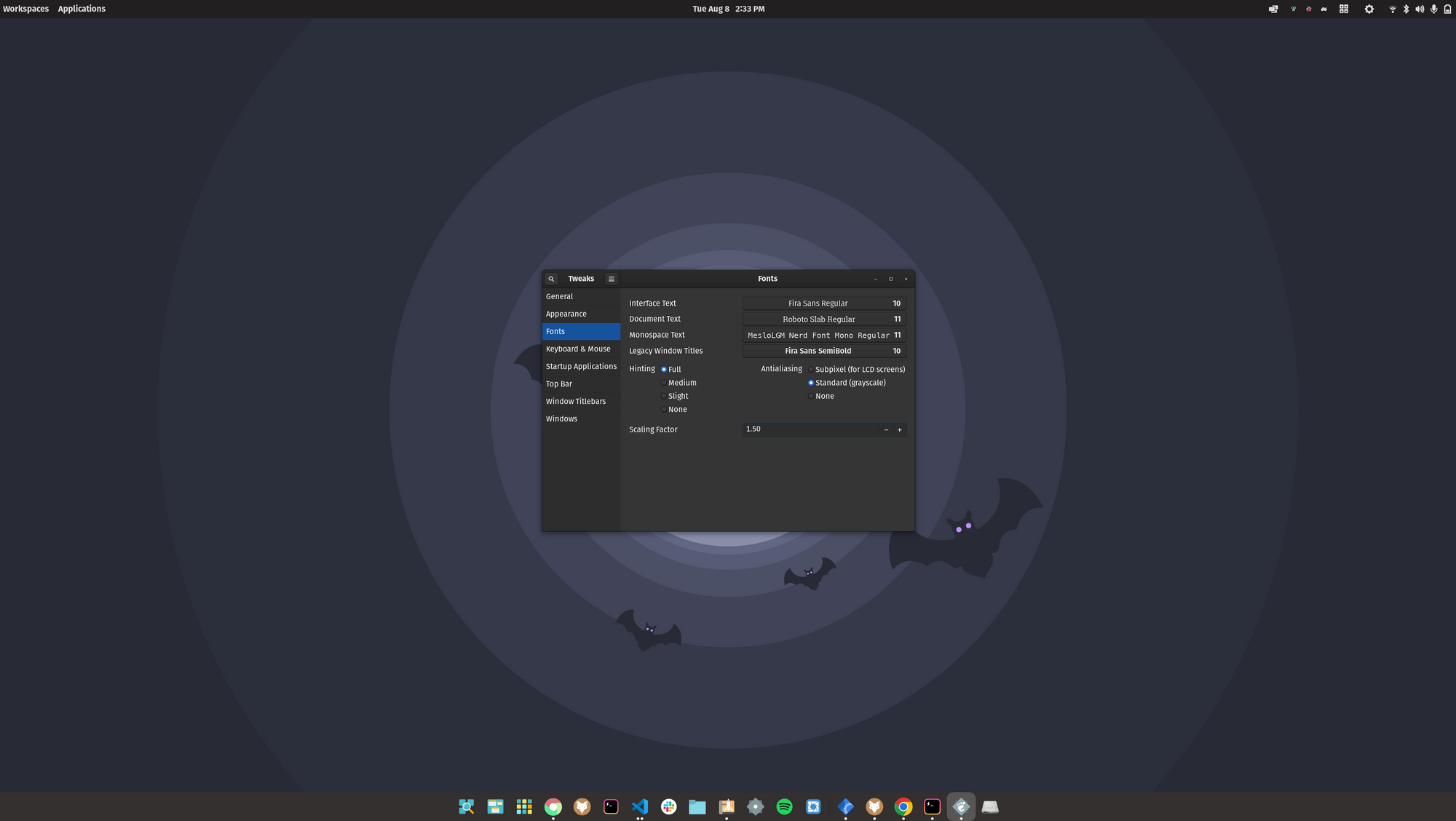The height and width of the screenshot is (821, 1456).
Task: Select Appearance in Tweaks sidebar
Action: 581,314
